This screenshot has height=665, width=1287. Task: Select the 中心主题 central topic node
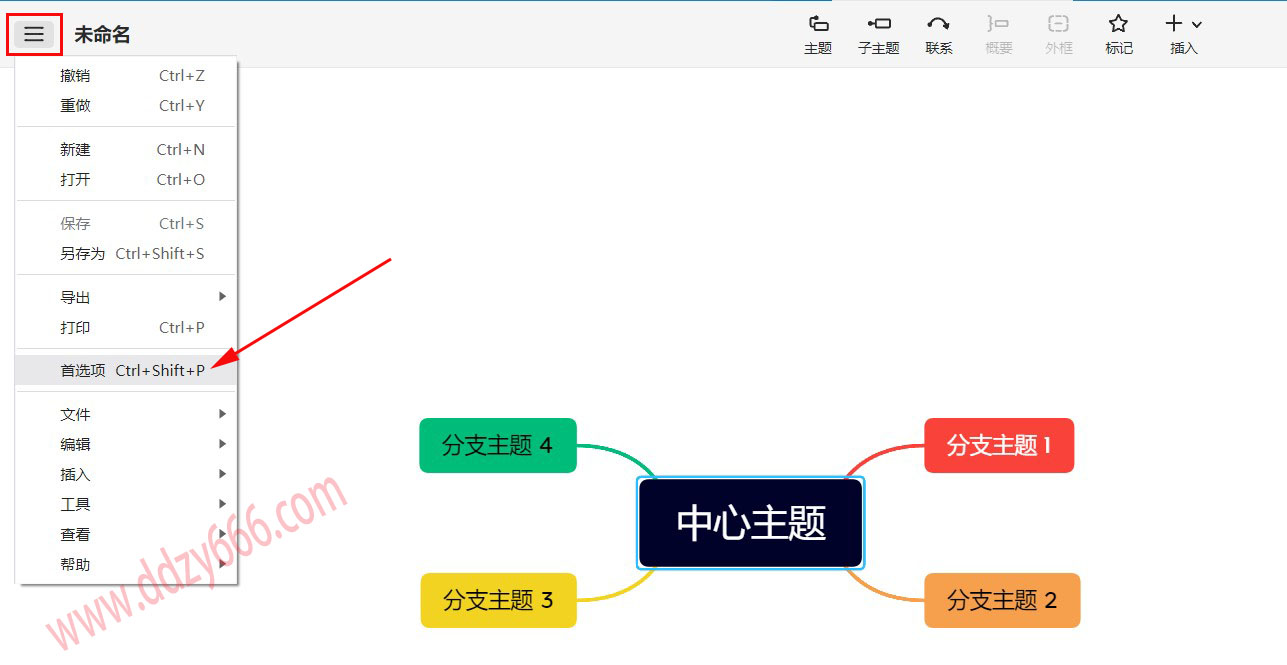pyautogui.click(x=751, y=523)
